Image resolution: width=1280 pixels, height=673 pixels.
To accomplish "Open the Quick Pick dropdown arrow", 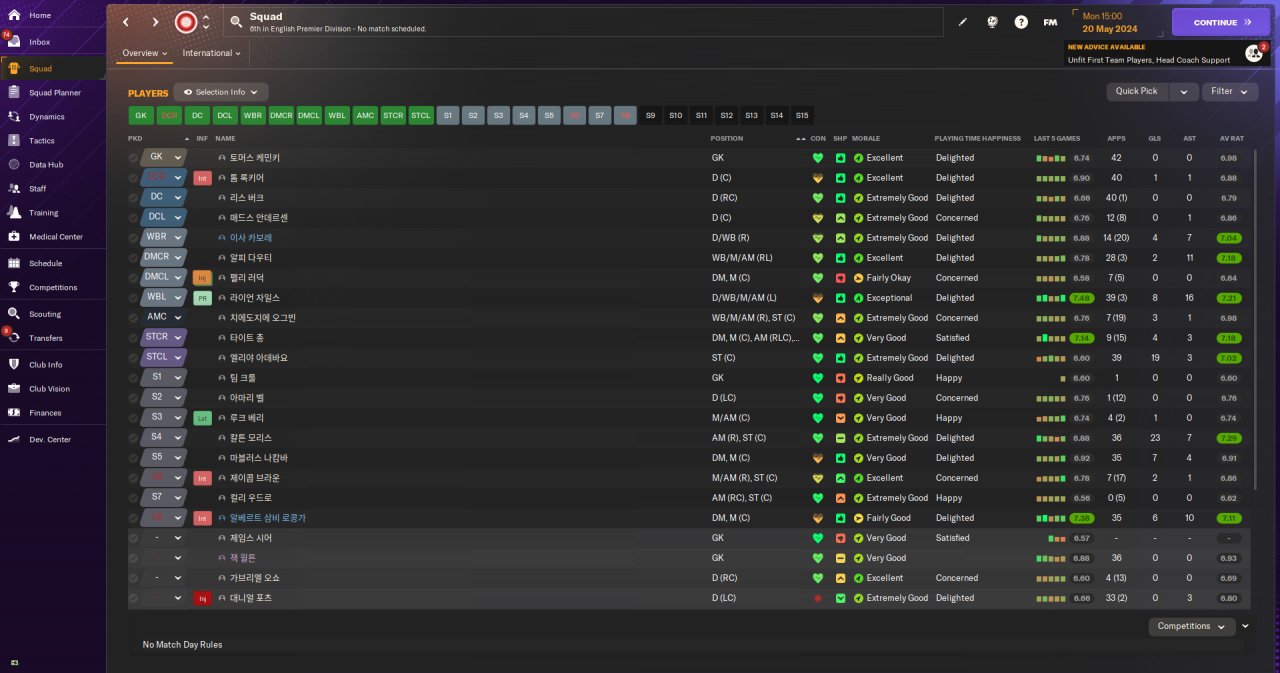I will click(x=1184, y=91).
